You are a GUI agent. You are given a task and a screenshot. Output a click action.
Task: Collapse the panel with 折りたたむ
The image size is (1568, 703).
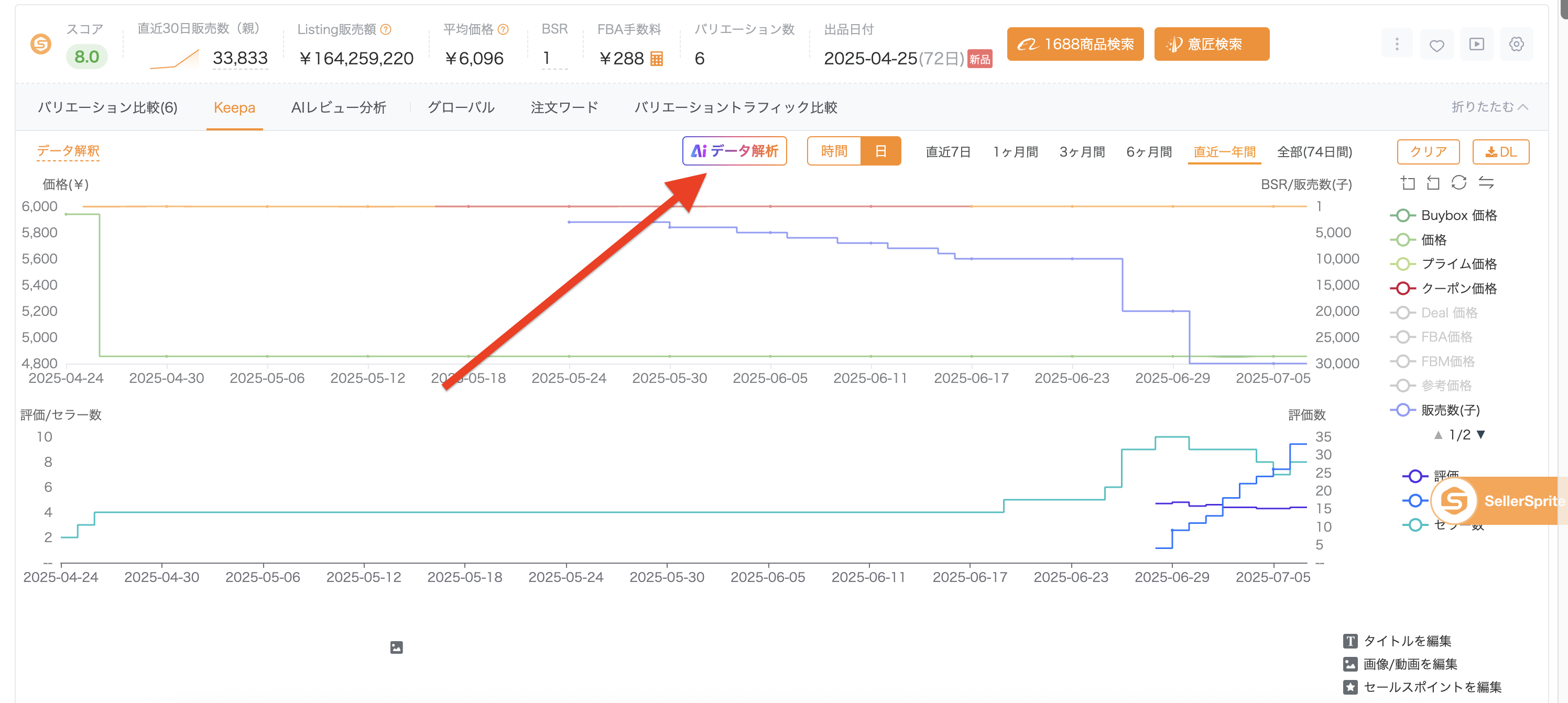(1489, 107)
